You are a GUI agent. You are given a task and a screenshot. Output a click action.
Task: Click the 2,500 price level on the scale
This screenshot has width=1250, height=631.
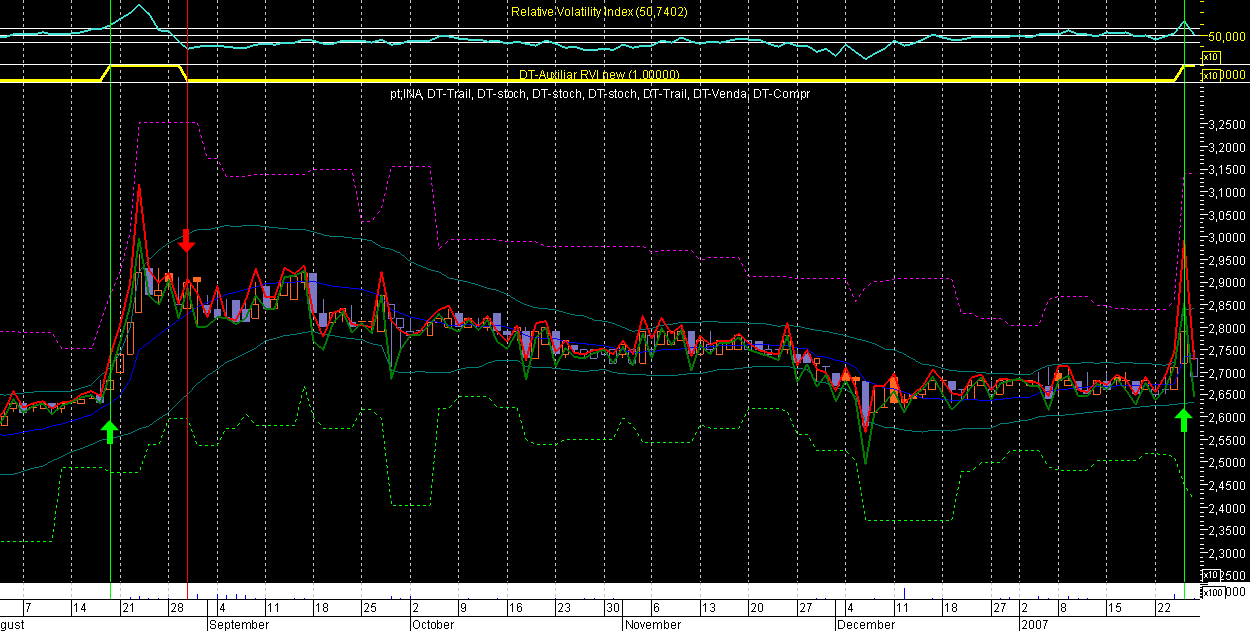[1226, 464]
